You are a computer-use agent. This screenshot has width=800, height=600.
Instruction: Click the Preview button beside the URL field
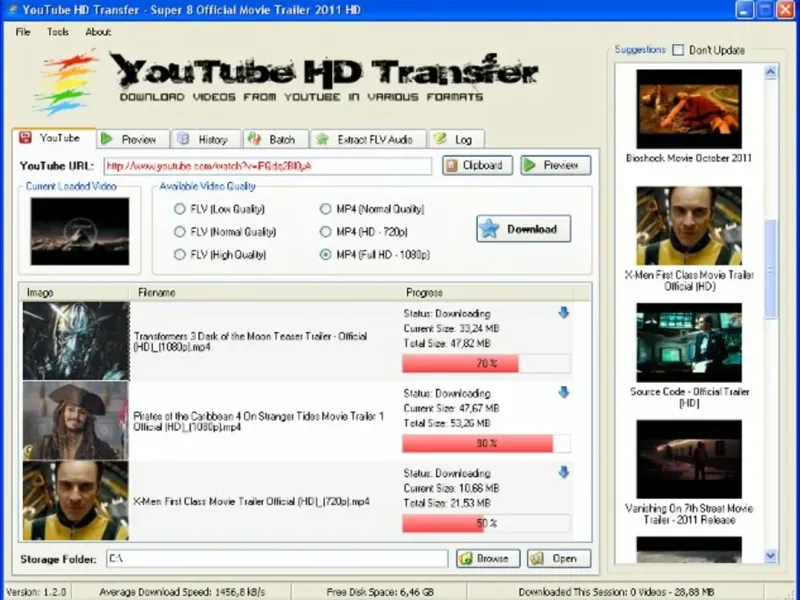point(556,165)
